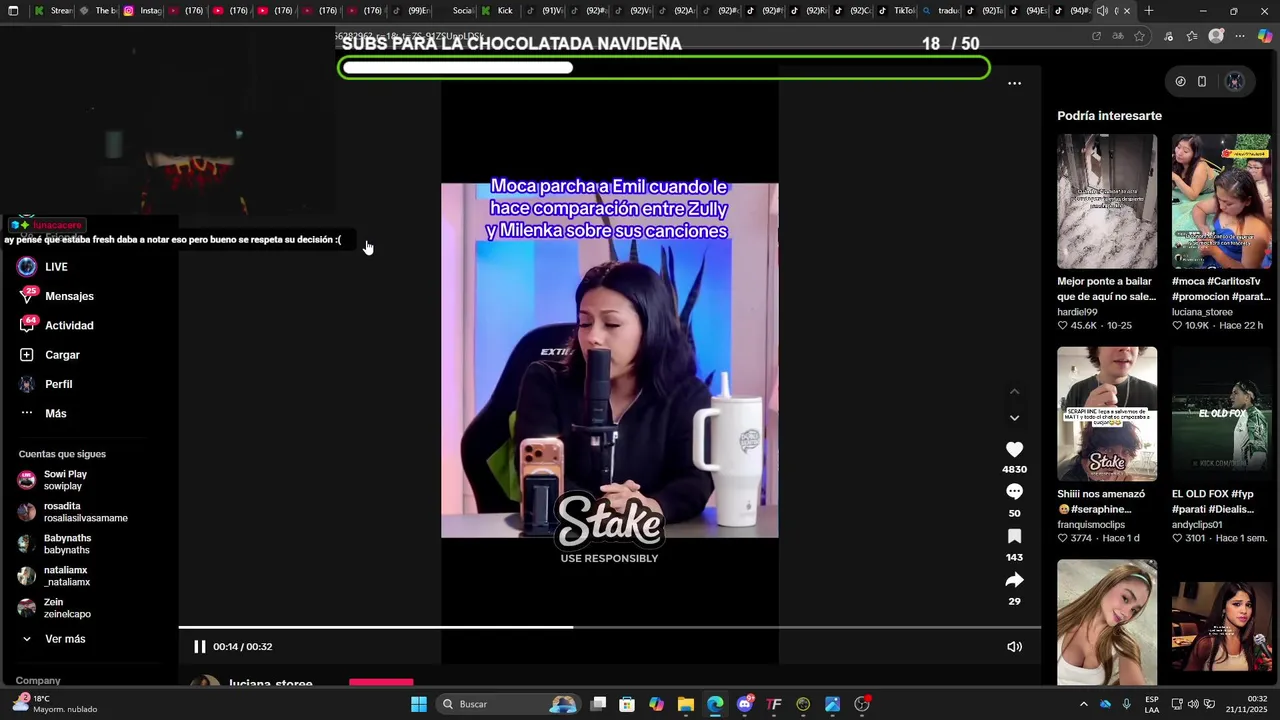The height and width of the screenshot is (720, 1280).
Task: Click the heart like icon with 4830
Action: pos(1014,450)
